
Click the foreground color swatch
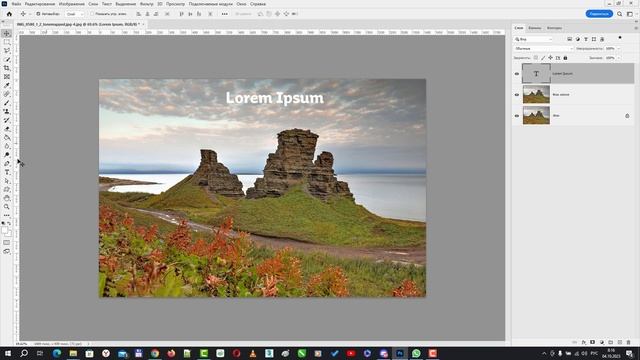(x=5, y=231)
